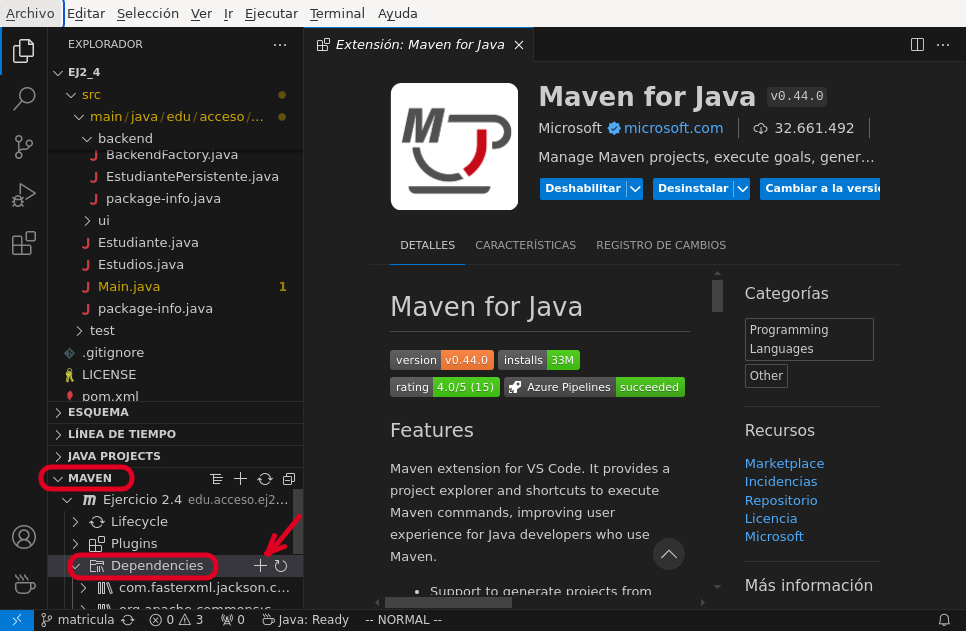Click Maven panel create project plus icon
The height and width of the screenshot is (631, 966).
pos(240,479)
